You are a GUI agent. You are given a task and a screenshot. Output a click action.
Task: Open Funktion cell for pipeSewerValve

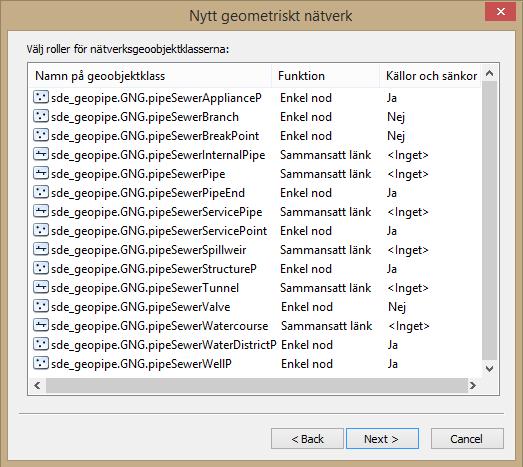click(x=307, y=307)
